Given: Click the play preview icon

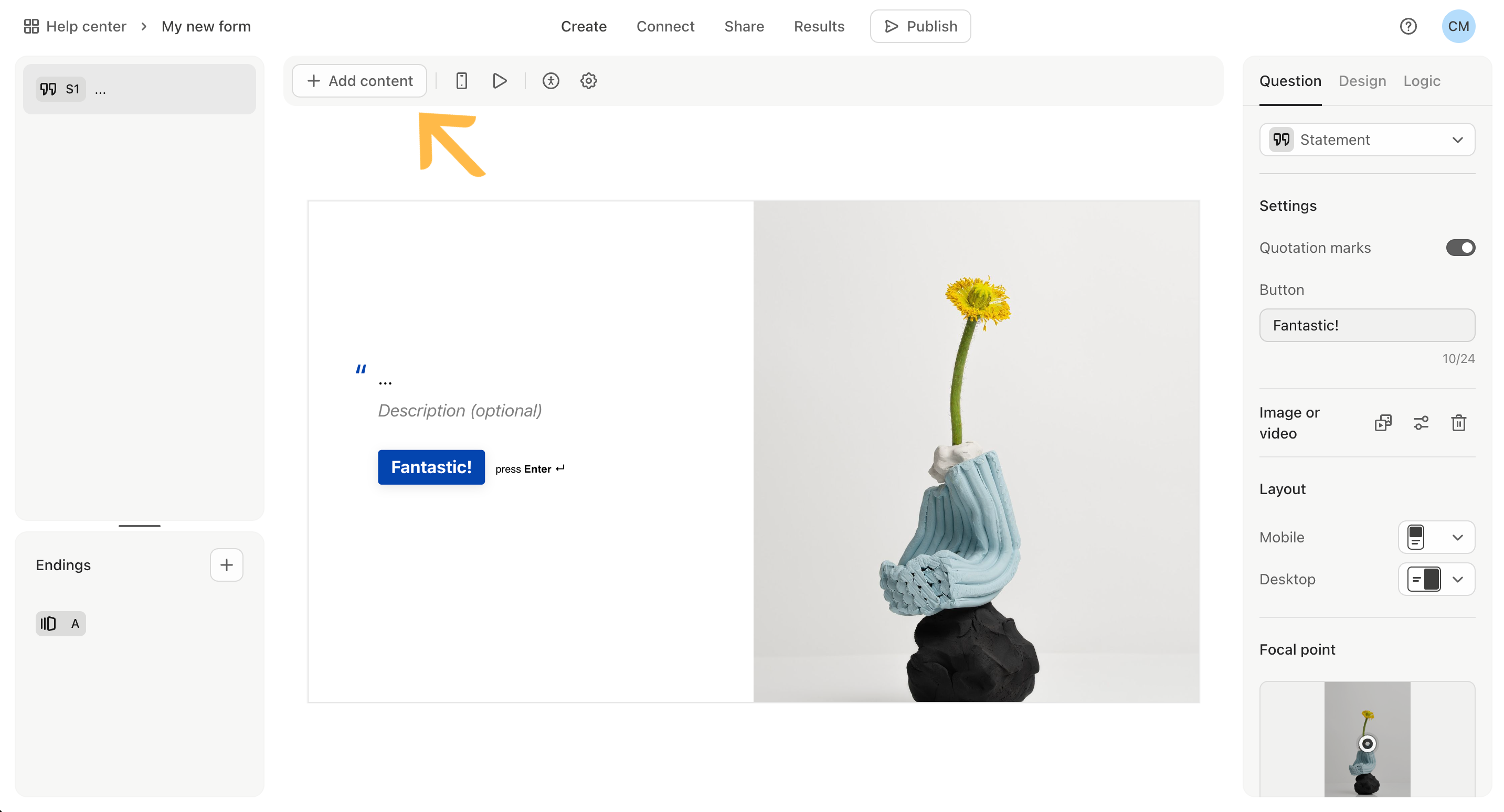Looking at the screenshot, I should pyautogui.click(x=499, y=81).
